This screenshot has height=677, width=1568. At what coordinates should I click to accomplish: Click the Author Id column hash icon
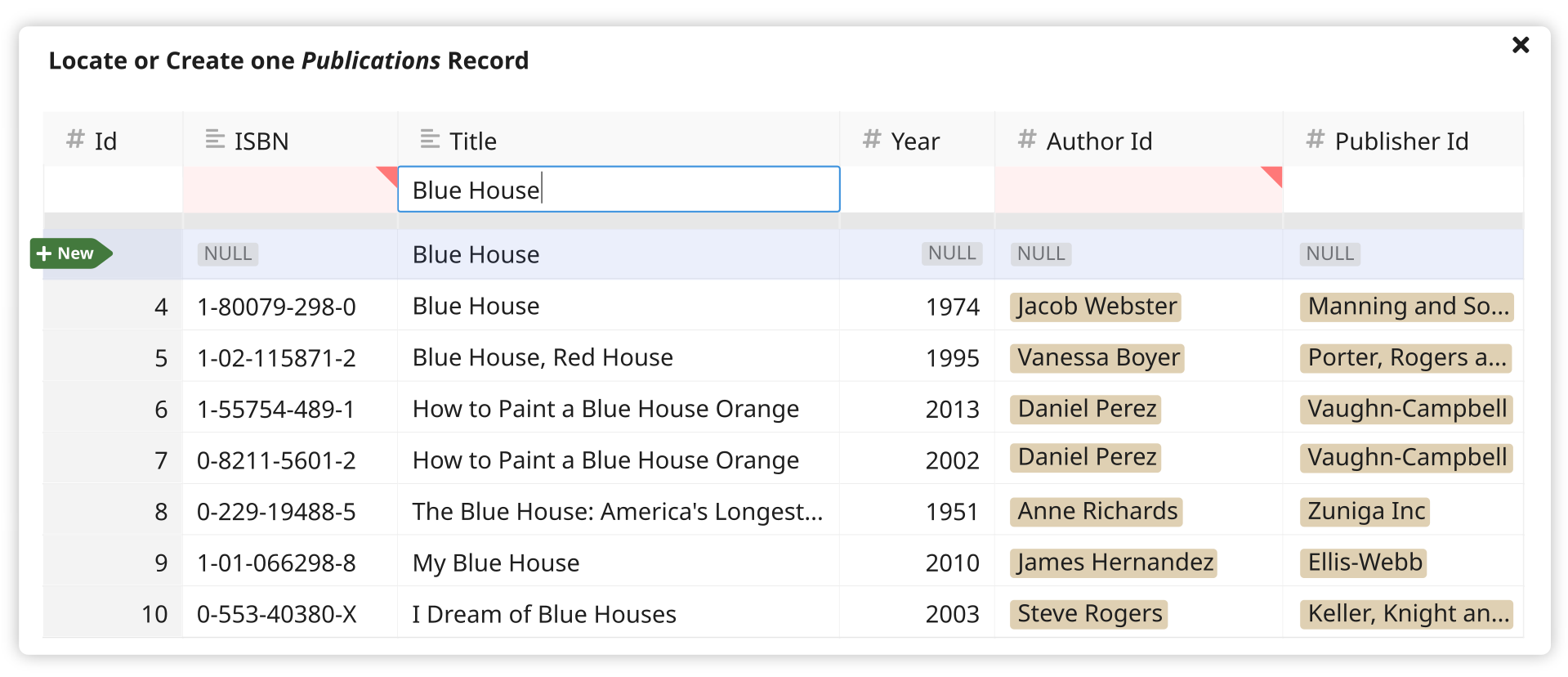pos(1027,139)
